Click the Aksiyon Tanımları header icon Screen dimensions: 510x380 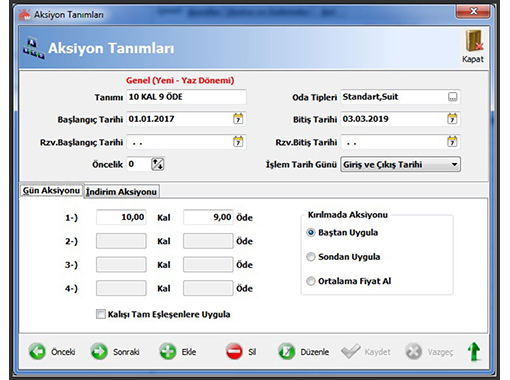coord(33,49)
